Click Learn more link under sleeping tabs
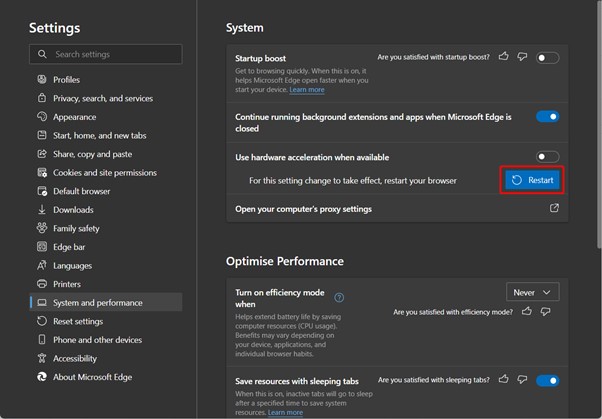The height and width of the screenshot is (419, 602). click(285, 412)
